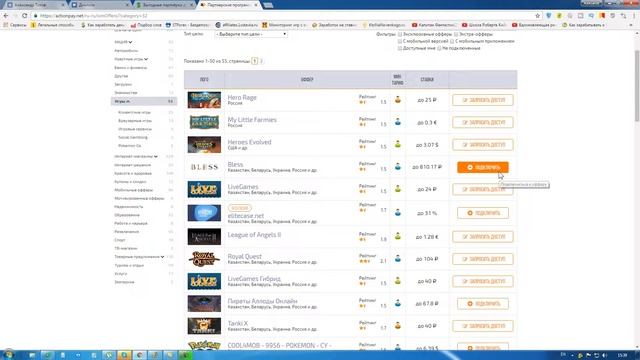Click the 'Подключить' button for Bless

(482, 167)
